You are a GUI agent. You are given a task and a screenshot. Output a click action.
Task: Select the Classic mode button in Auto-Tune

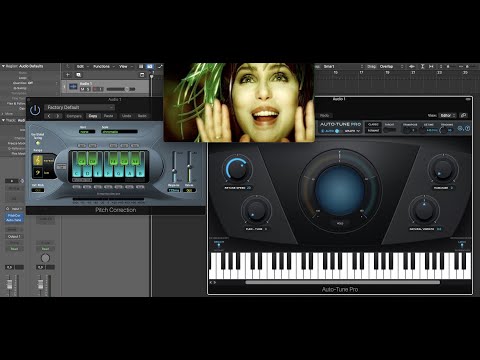tap(373, 124)
